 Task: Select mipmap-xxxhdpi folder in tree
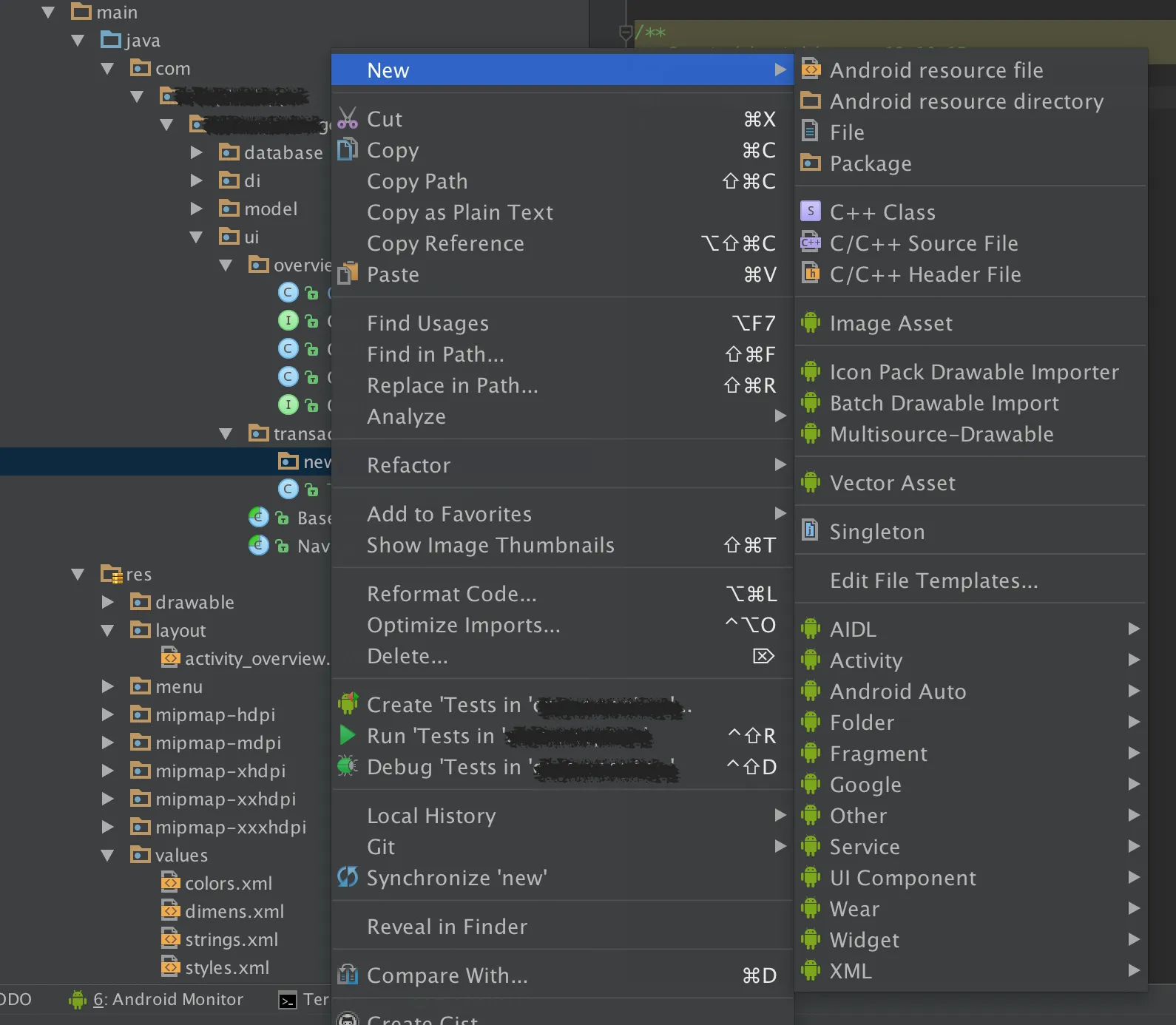(231, 827)
